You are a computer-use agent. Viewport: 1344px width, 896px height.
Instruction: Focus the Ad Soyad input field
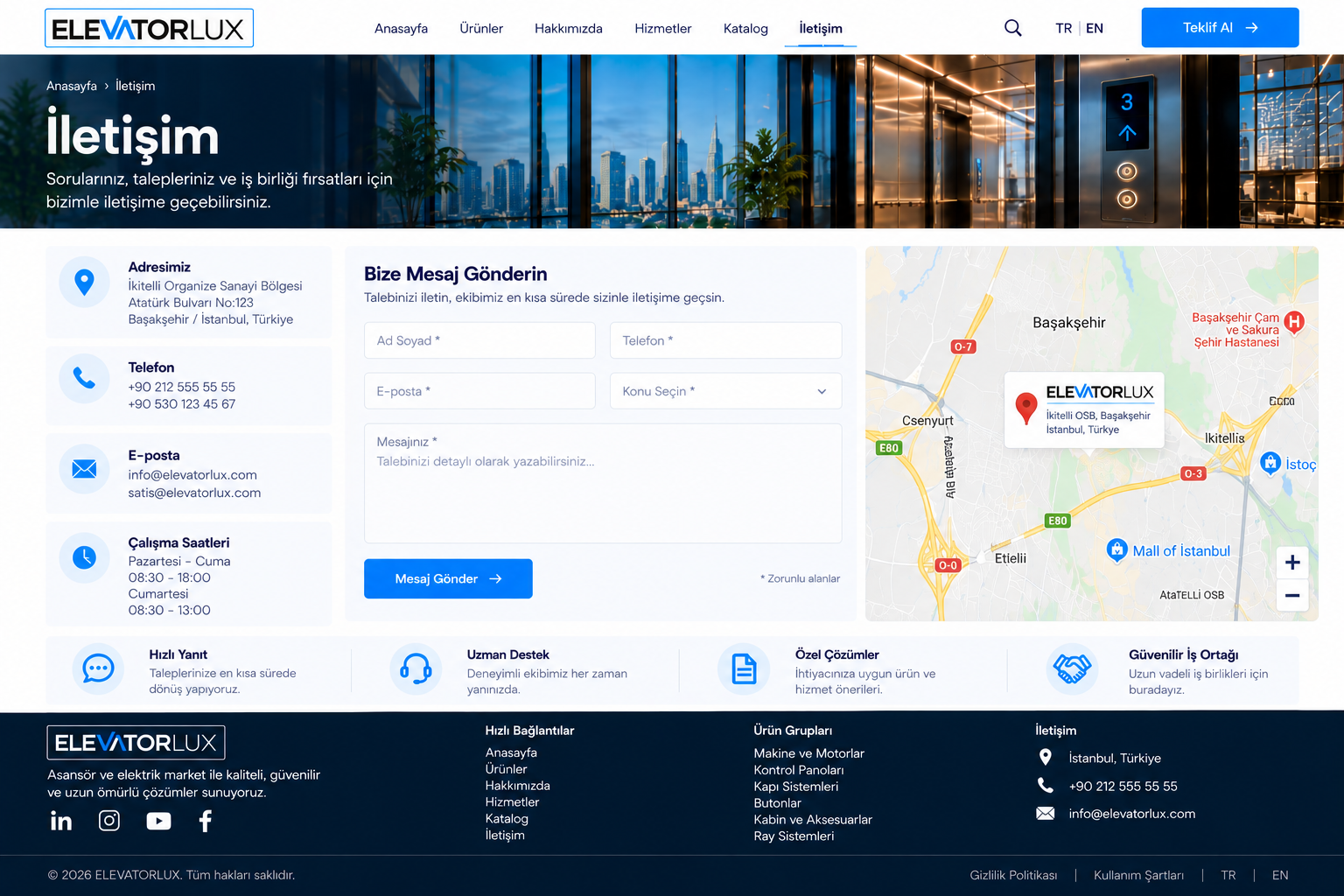479,340
